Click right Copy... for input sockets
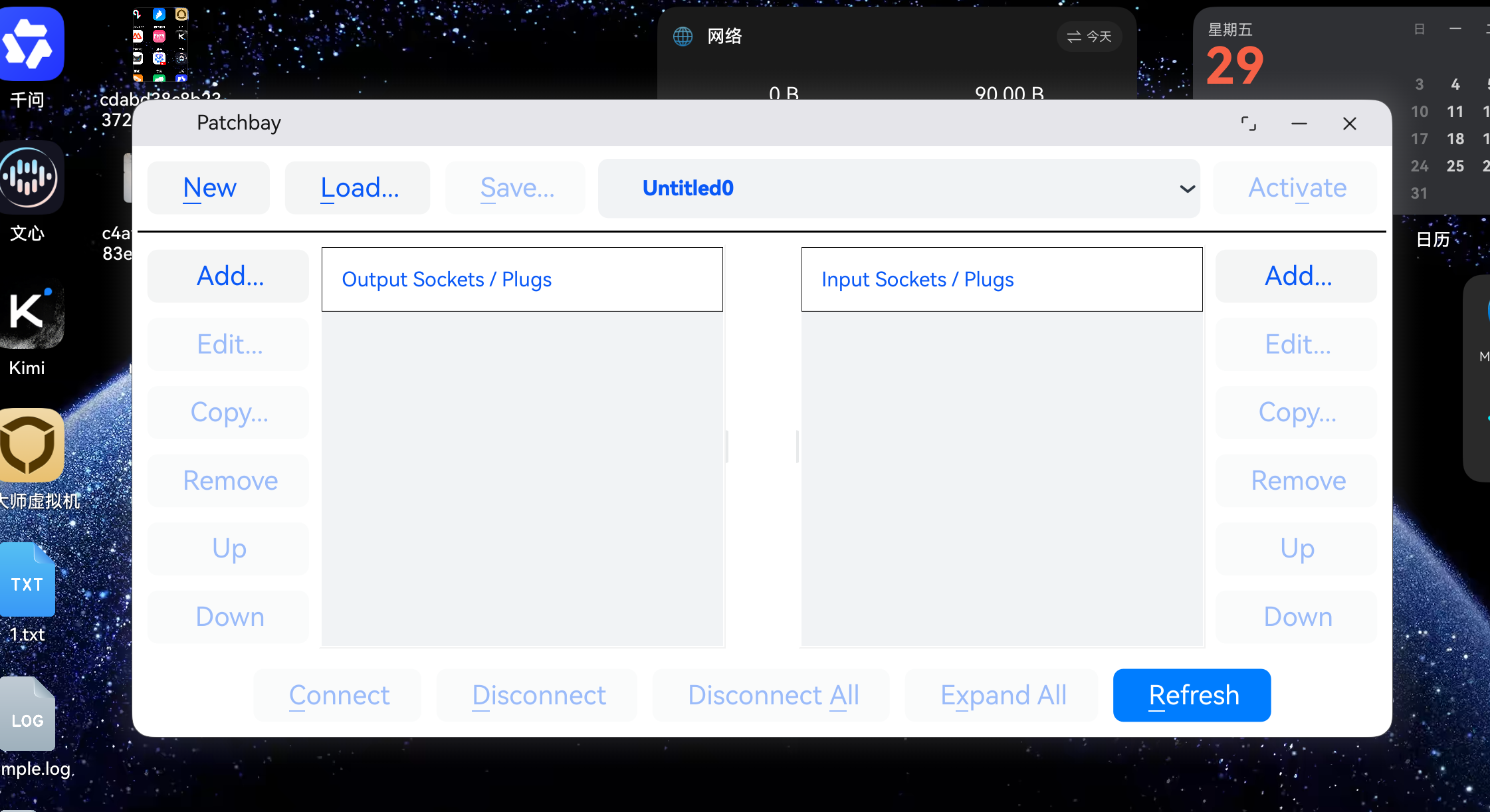 coord(1297,413)
